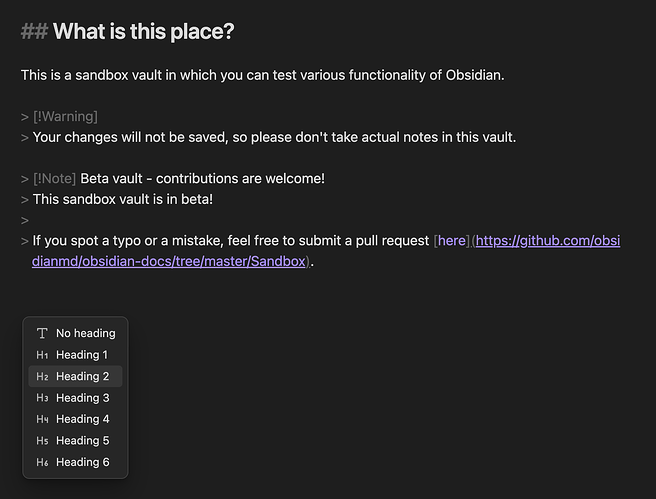The width and height of the screenshot is (656, 499).
Task: Click the H4 icon in heading menu
Action: pos(42,419)
